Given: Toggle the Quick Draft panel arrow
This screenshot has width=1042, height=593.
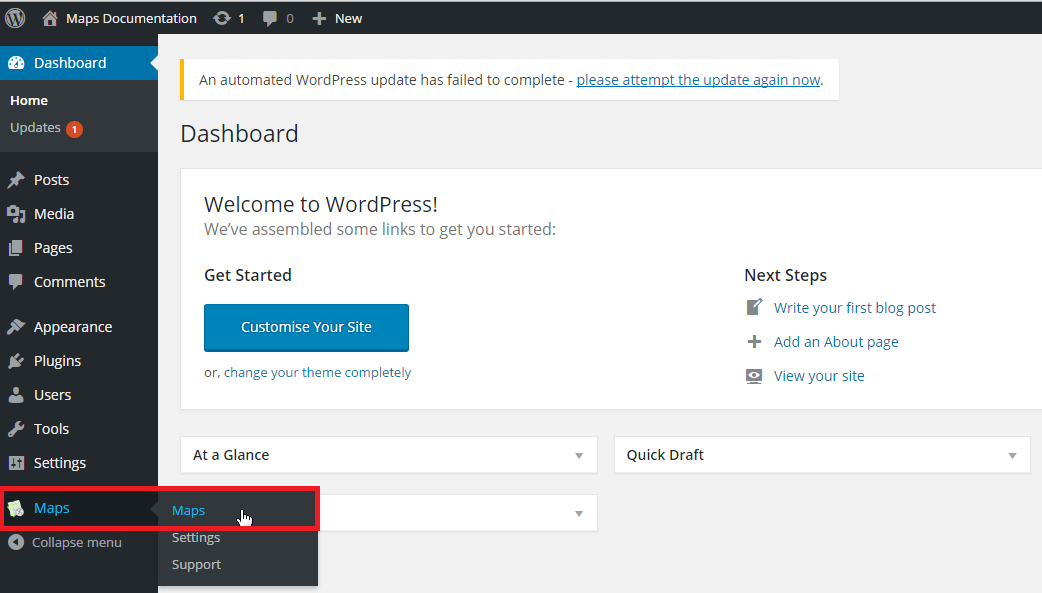Looking at the screenshot, I should tap(1012, 455).
